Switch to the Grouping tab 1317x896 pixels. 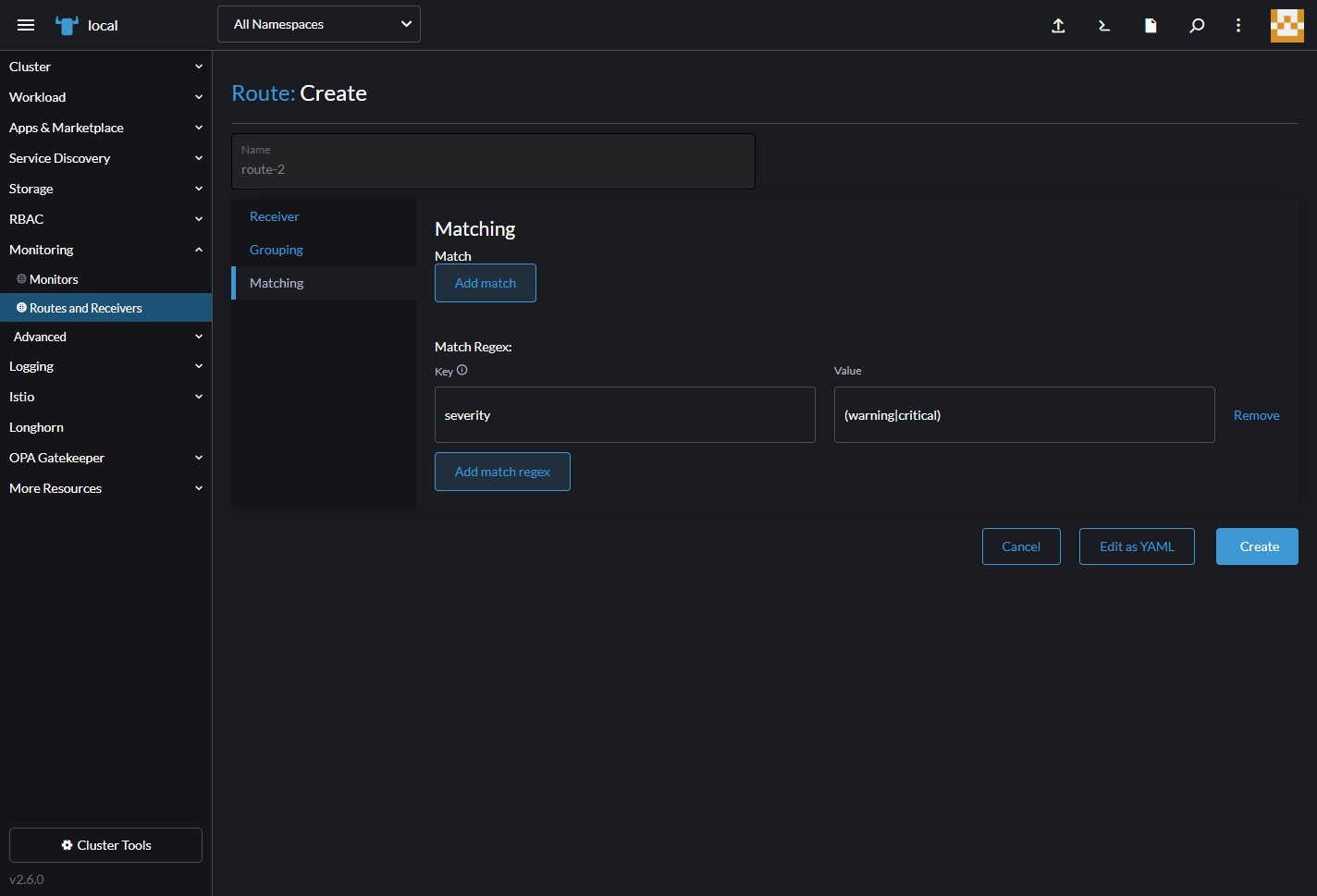tap(324, 250)
